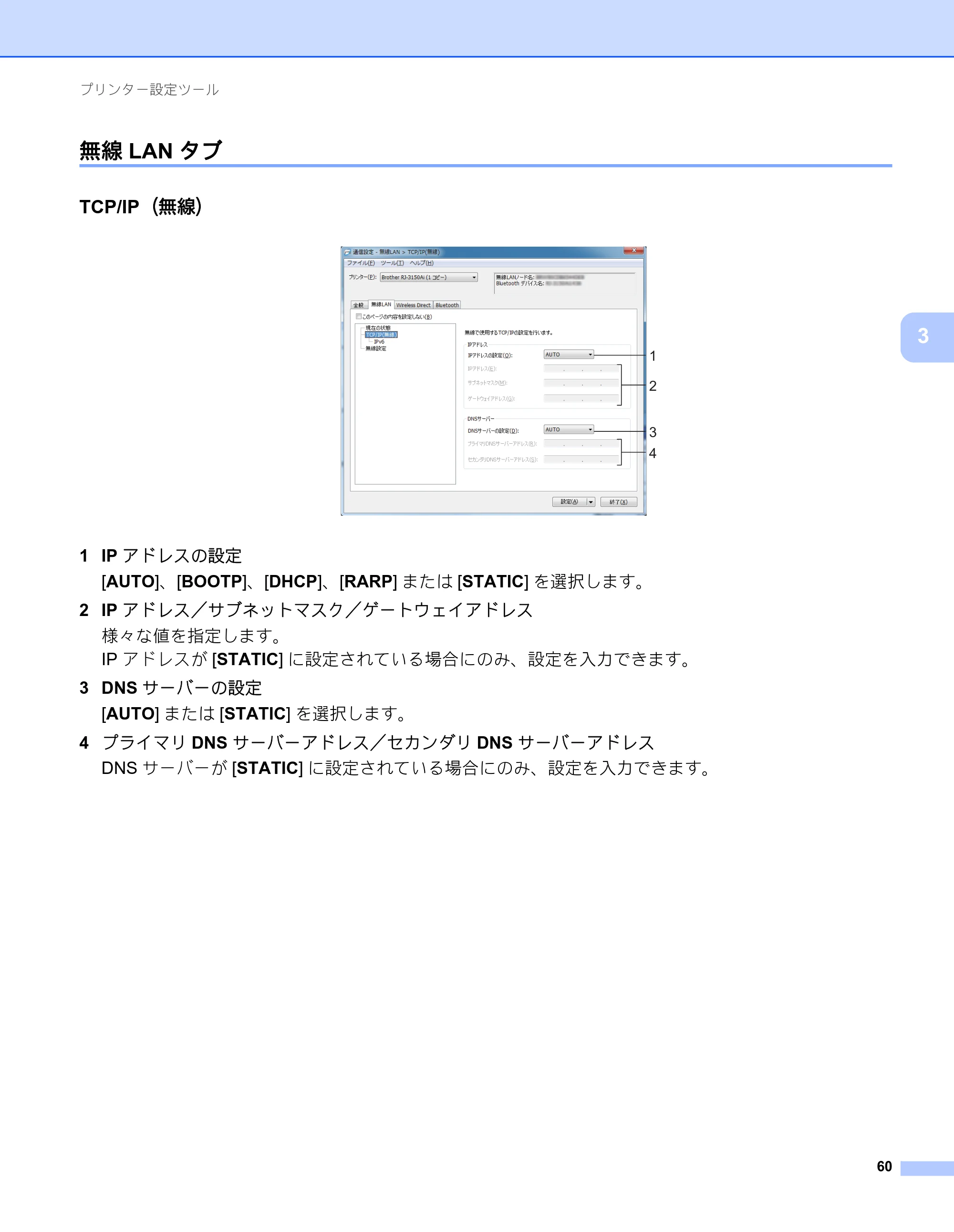Switch to the Bluetooth tab
954x1232 pixels.
click(447, 305)
